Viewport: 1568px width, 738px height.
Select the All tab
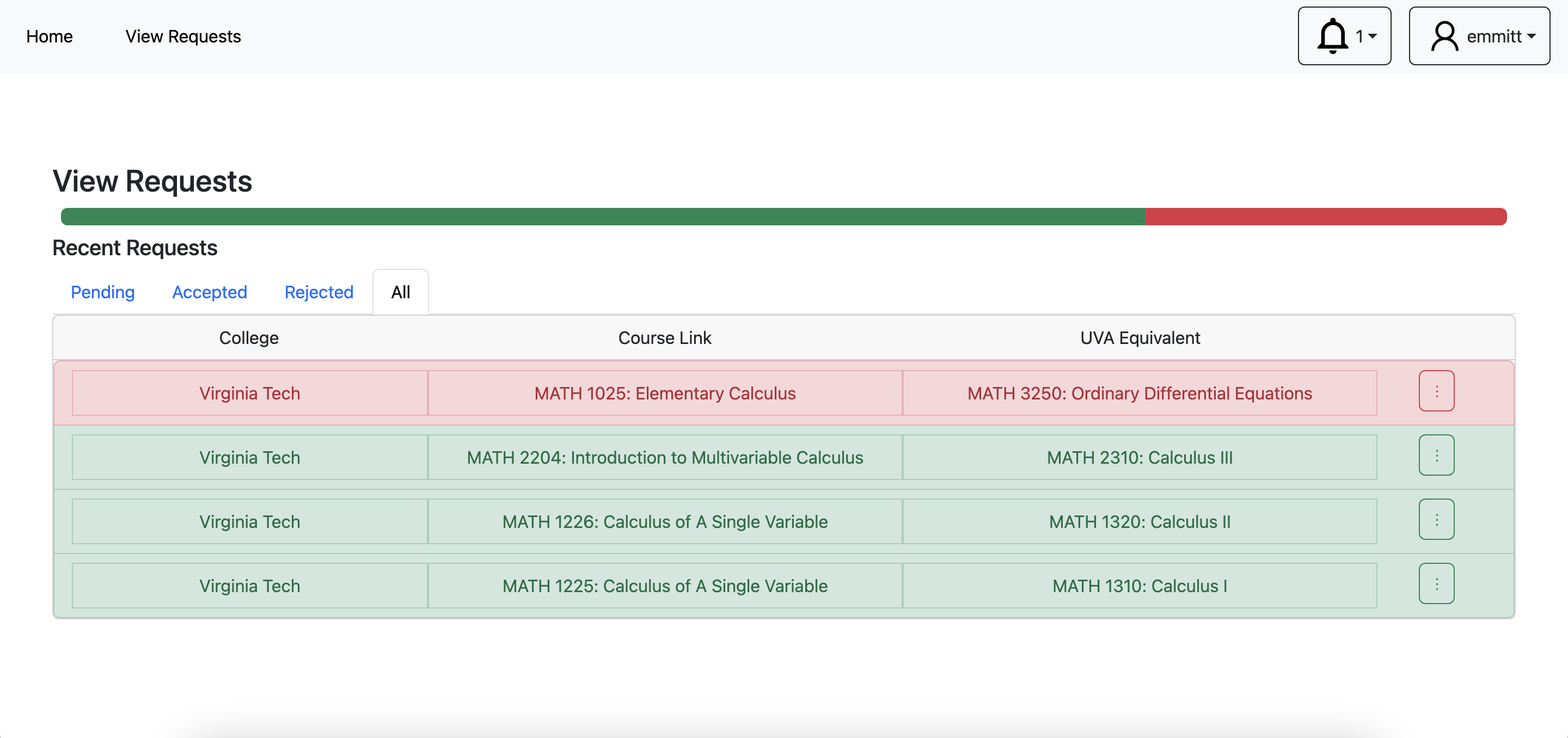[400, 292]
